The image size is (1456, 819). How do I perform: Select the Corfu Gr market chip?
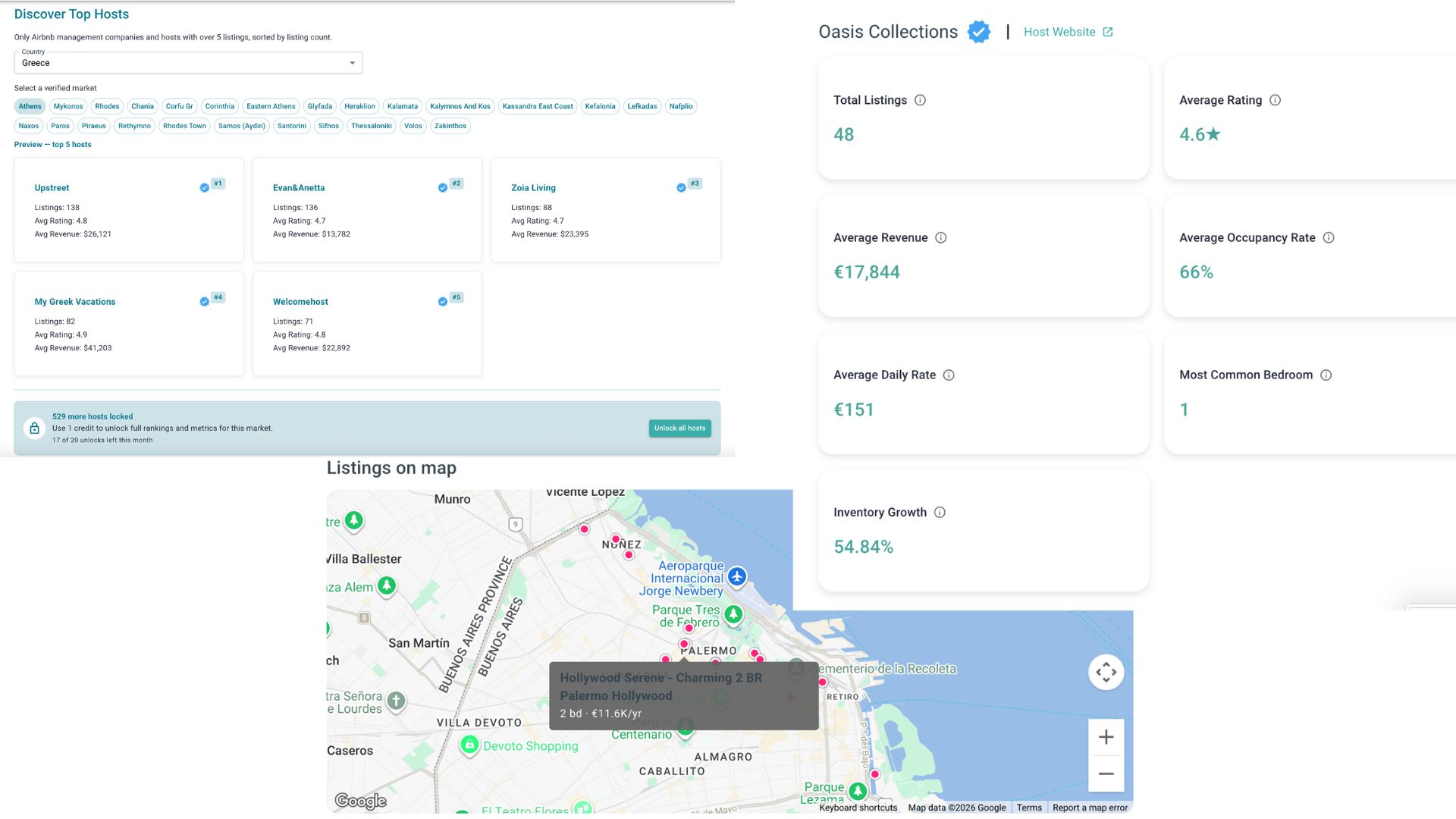(180, 106)
